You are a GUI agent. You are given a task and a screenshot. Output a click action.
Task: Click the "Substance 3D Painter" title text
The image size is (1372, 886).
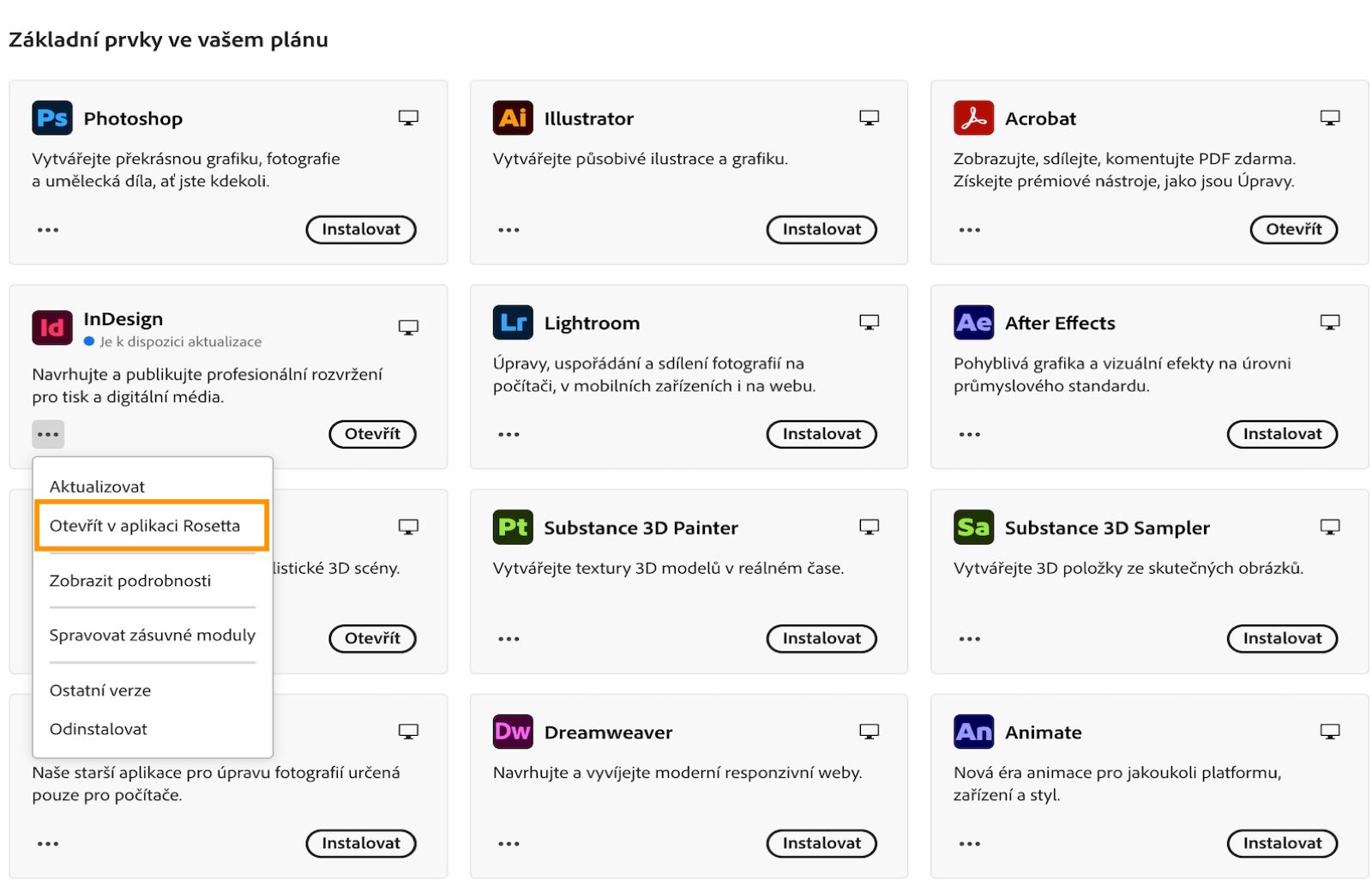pos(641,527)
